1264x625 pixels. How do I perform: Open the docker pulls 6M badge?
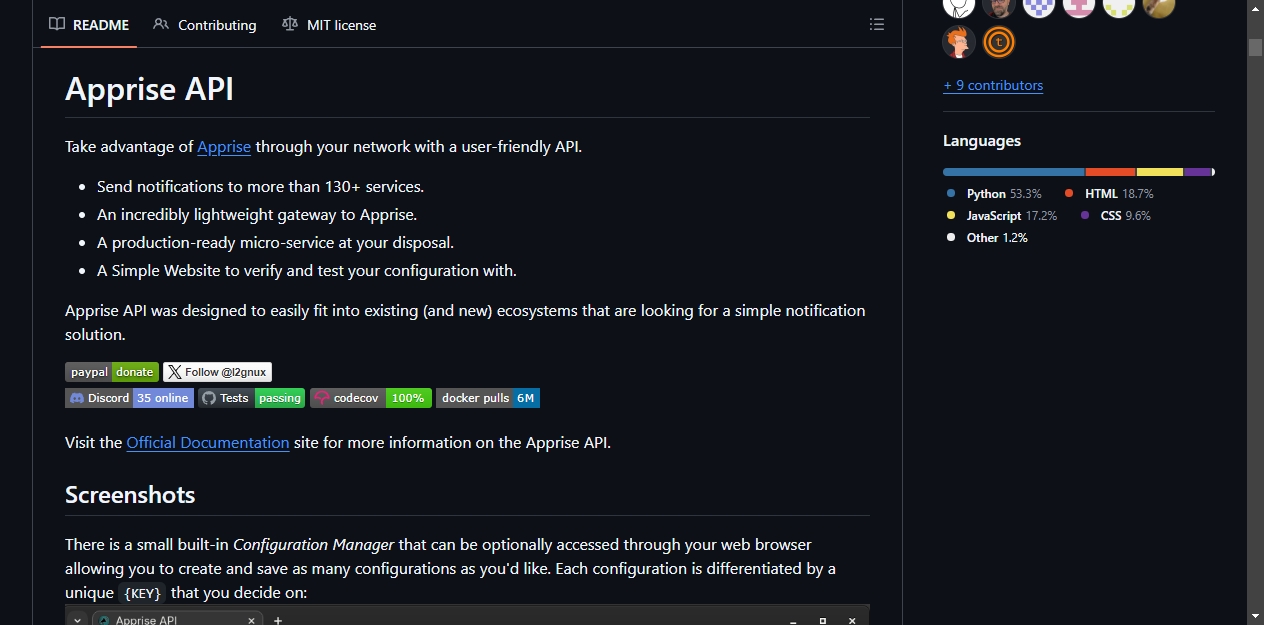488,398
